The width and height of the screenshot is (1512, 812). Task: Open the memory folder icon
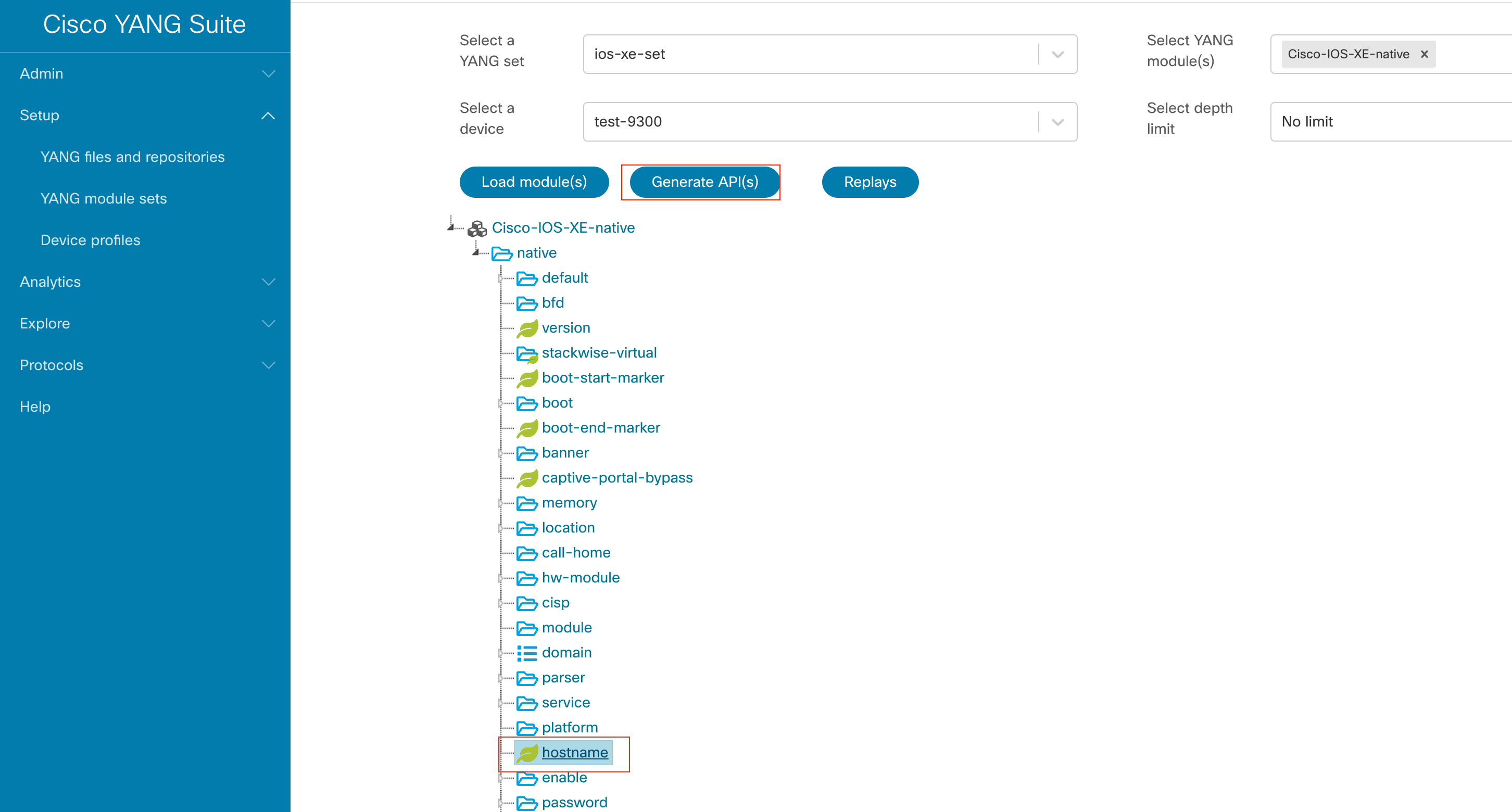[x=527, y=503]
